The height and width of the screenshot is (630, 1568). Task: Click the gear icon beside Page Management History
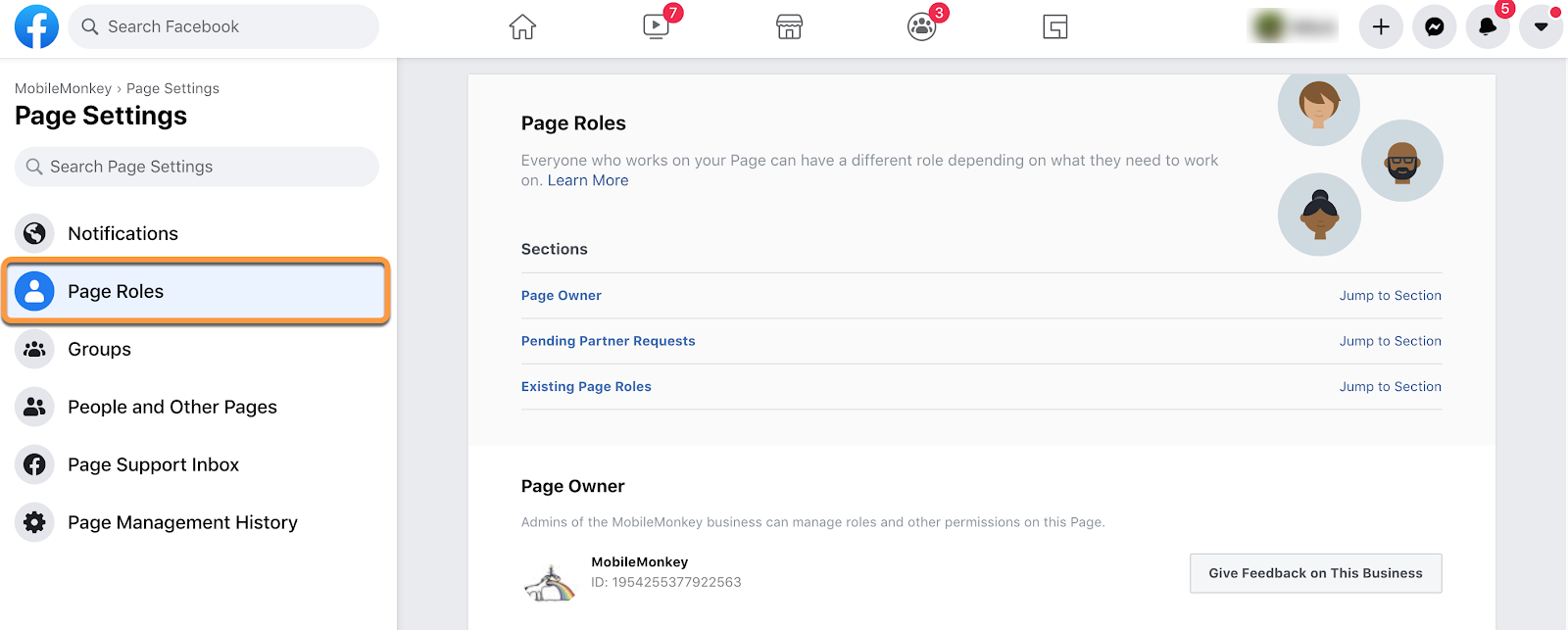point(34,522)
